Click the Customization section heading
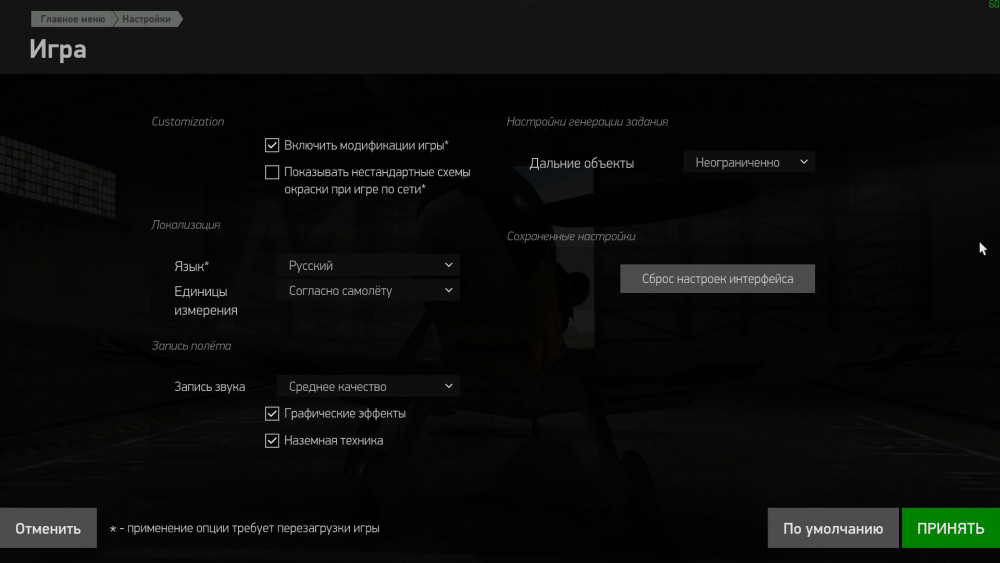The width and height of the screenshot is (1000, 563). click(188, 122)
